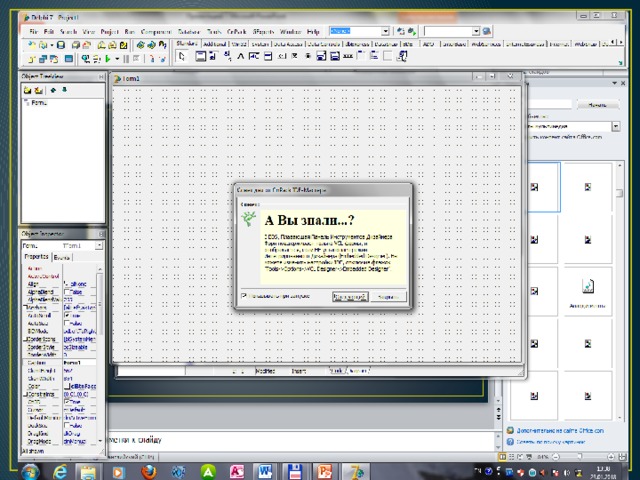Select the ListBox component icon
The image size is (640, 480).
[321, 56]
